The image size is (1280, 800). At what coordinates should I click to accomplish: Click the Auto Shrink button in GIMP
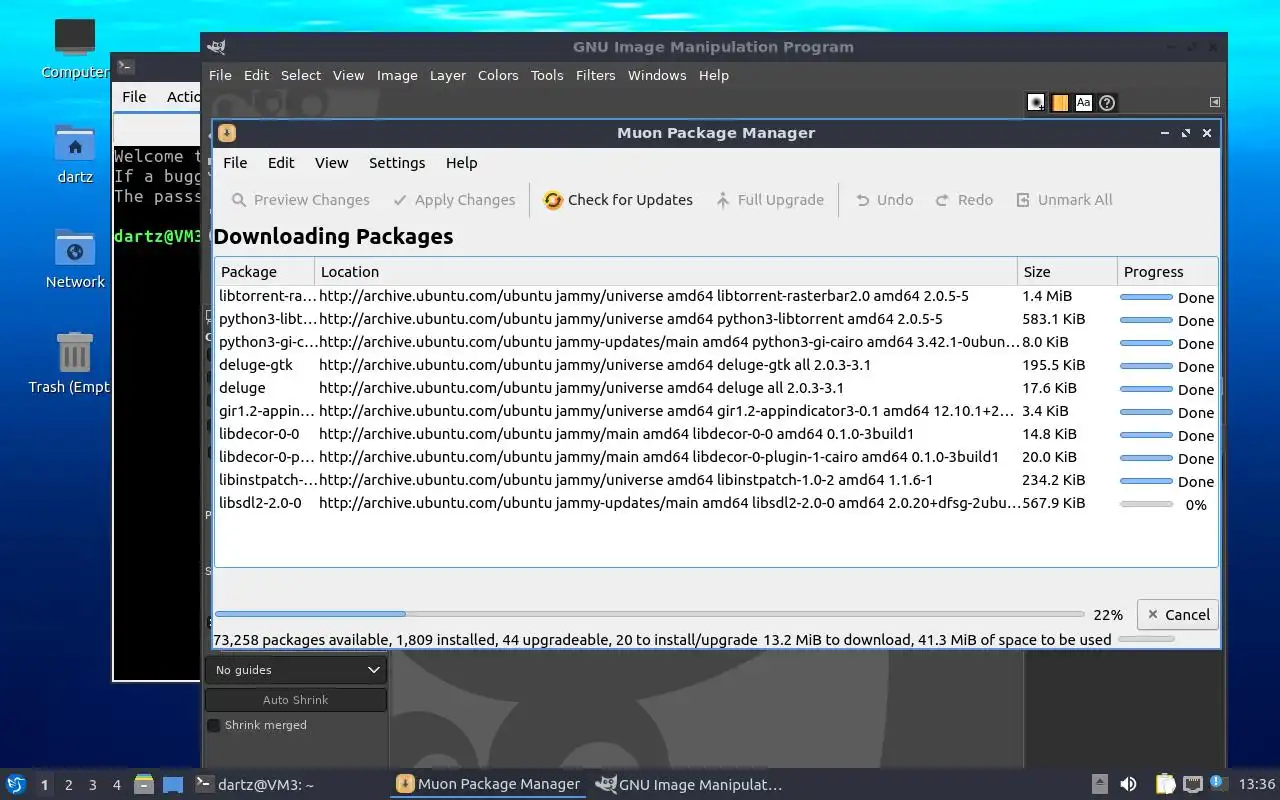296,700
